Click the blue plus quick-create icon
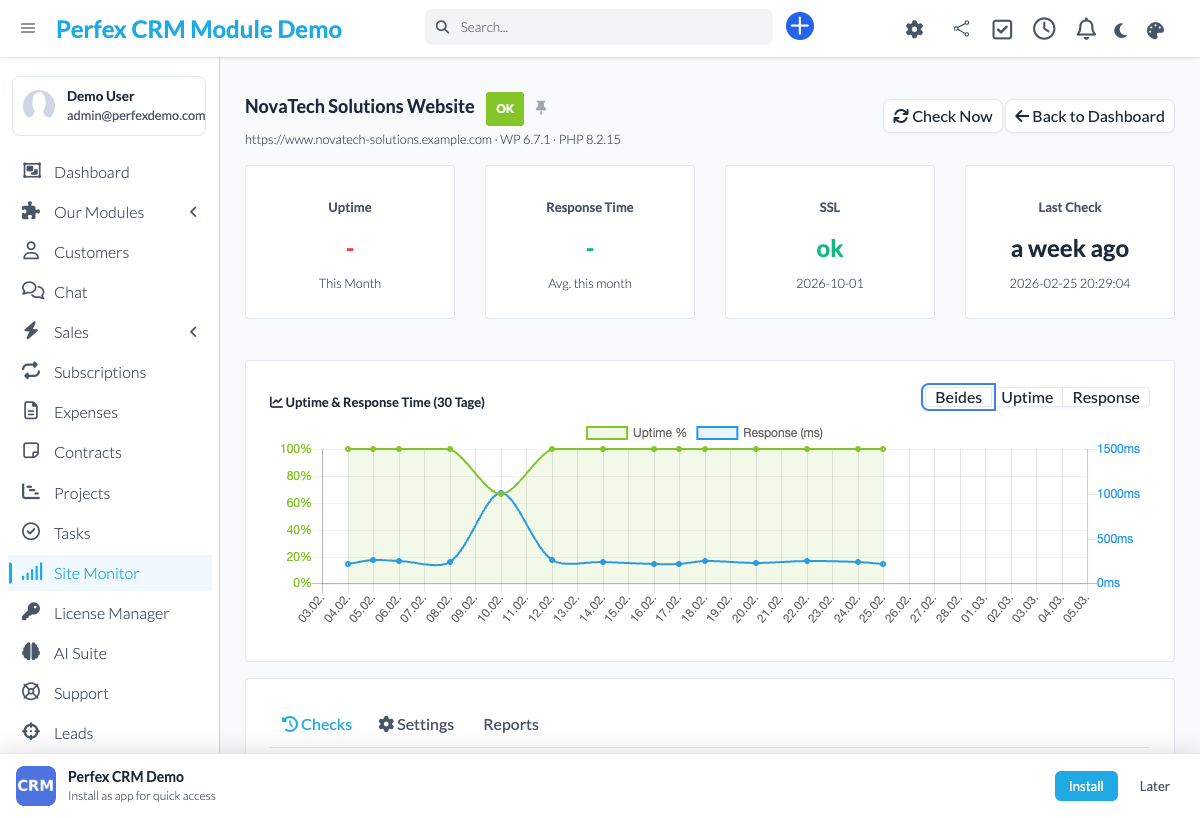Viewport: 1200px width, 818px height. [x=799, y=27]
